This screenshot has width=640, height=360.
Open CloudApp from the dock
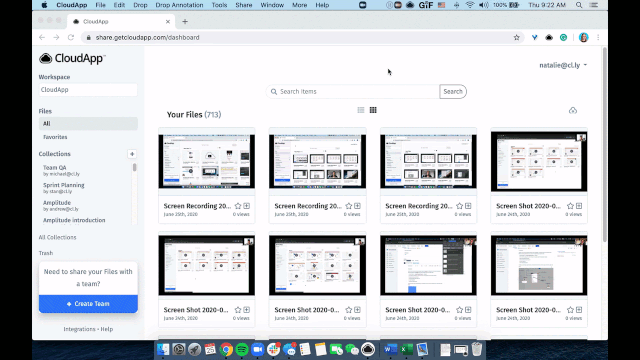[368, 349]
